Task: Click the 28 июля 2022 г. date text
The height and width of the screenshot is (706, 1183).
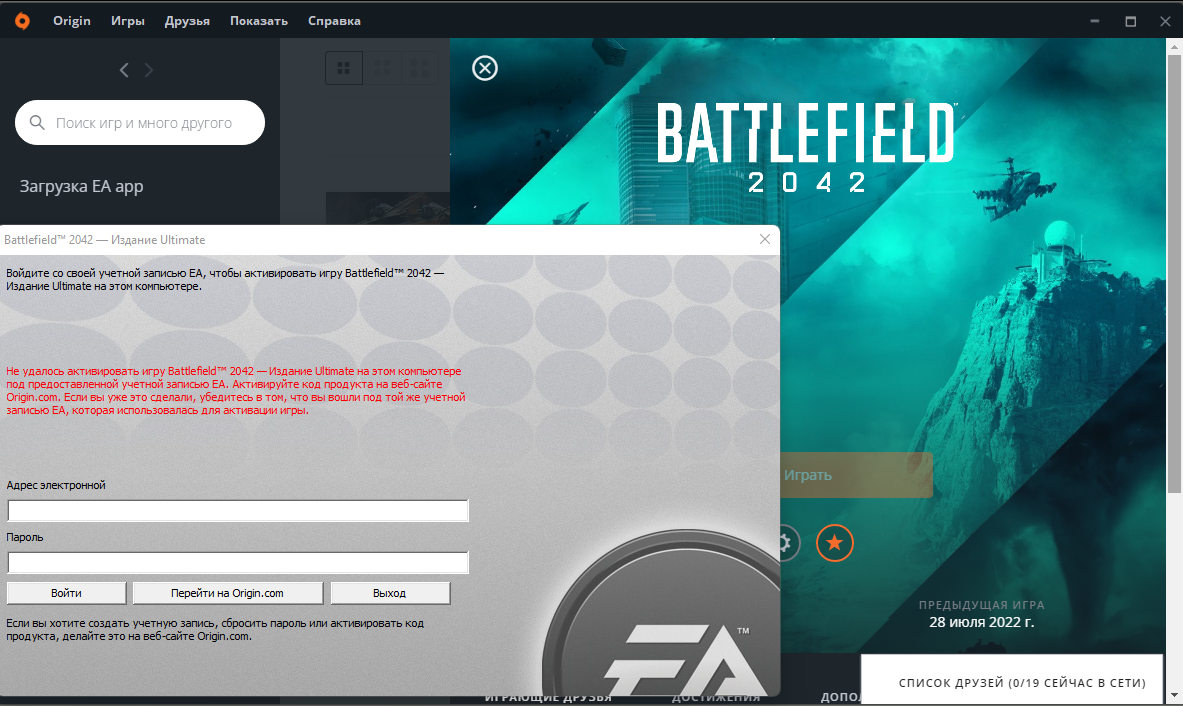Action: (982, 622)
